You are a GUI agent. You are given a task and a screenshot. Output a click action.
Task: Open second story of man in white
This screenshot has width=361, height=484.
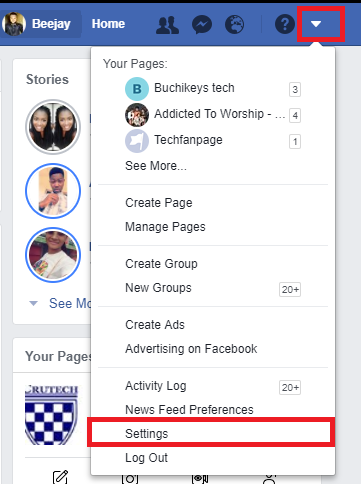(x=53, y=191)
